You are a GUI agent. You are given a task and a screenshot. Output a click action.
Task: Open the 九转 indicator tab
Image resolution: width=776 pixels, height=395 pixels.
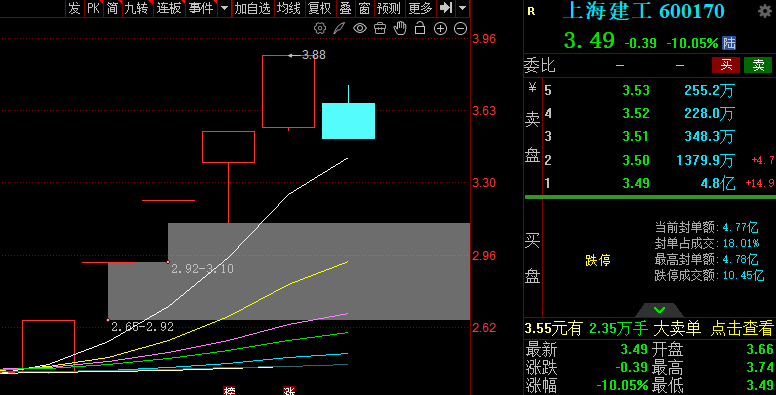click(x=136, y=8)
